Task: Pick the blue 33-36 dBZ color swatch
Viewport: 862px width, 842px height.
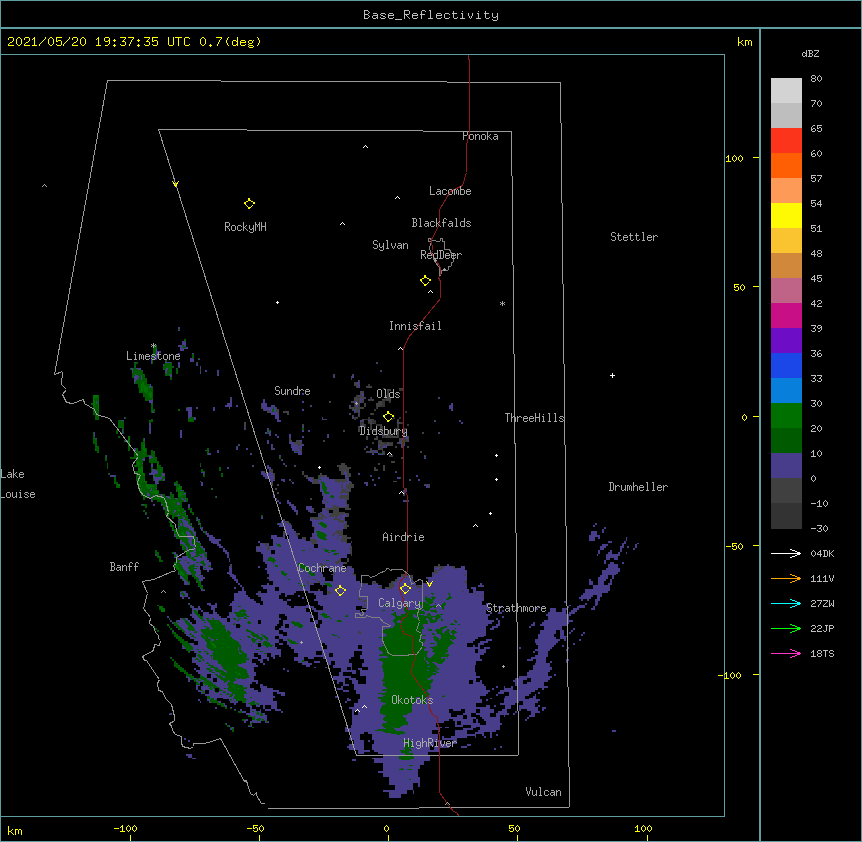Action: [786, 365]
